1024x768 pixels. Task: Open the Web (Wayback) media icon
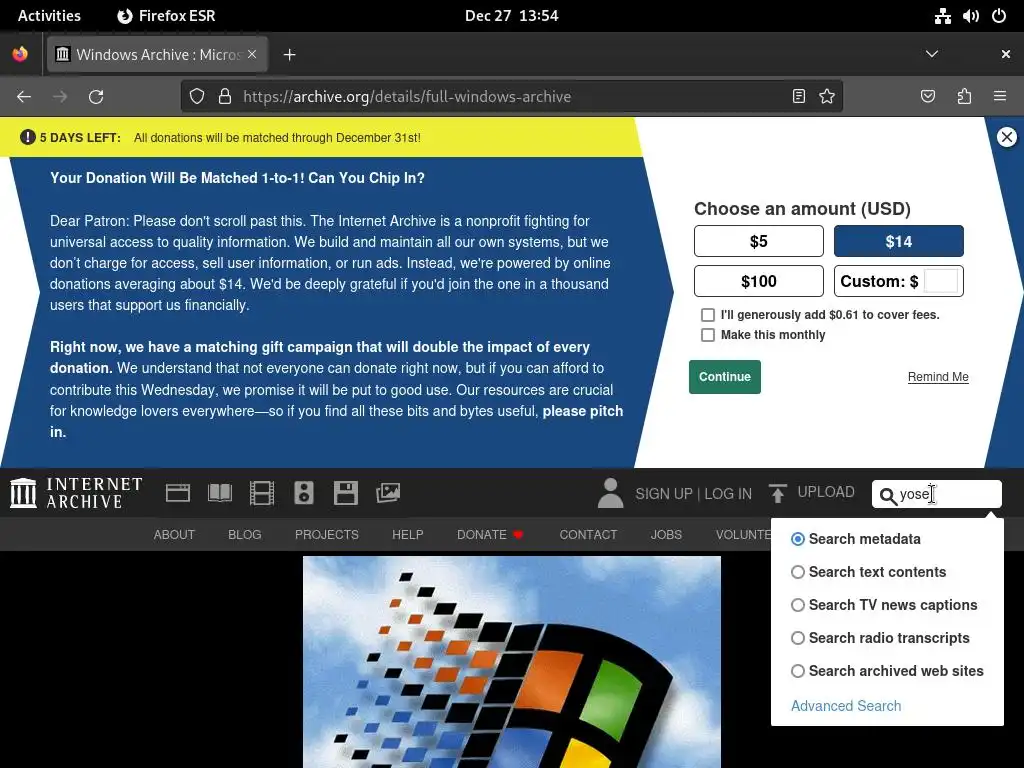click(178, 493)
